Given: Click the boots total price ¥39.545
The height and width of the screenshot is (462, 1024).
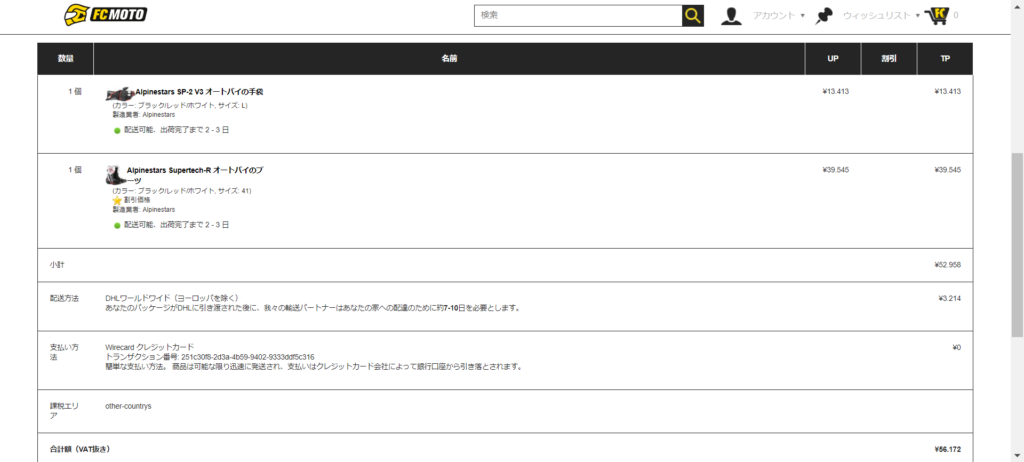Looking at the screenshot, I should click(x=948, y=170).
